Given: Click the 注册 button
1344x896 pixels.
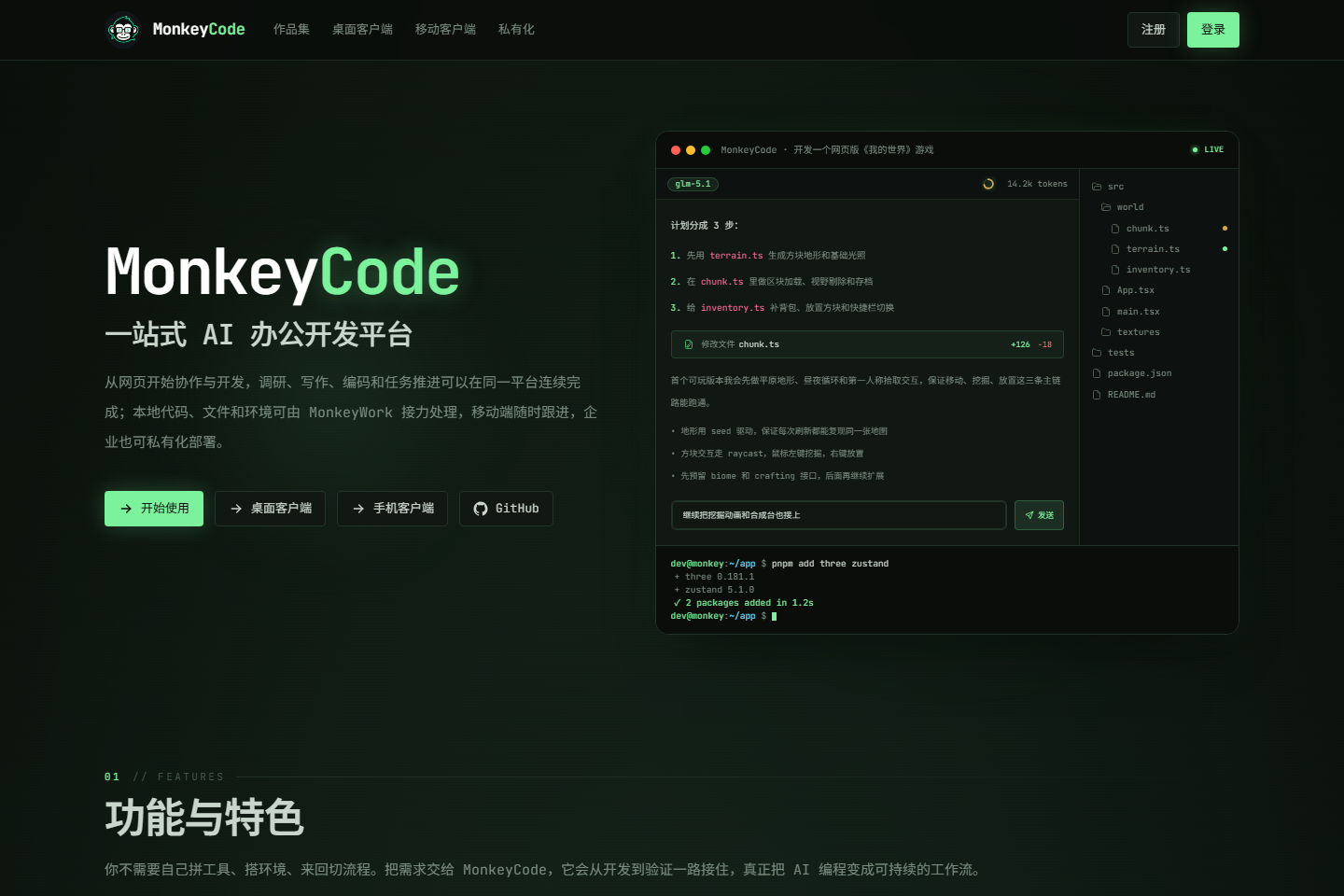Looking at the screenshot, I should point(1154,30).
